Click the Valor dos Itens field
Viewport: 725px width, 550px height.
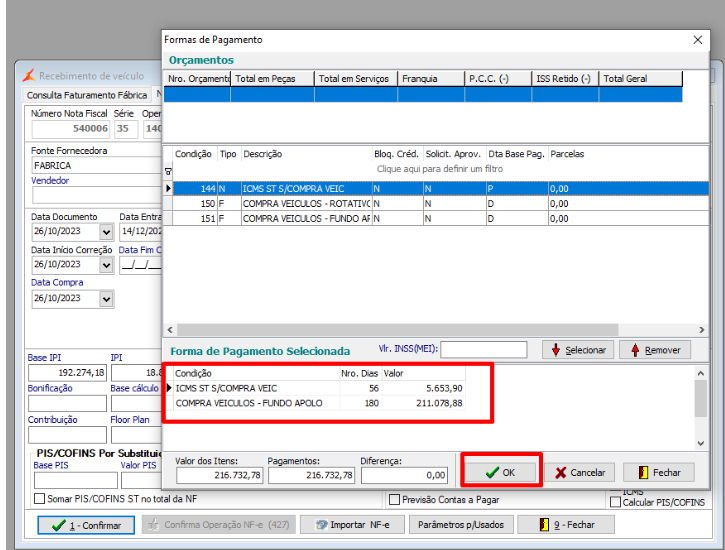pyautogui.click(x=219, y=476)
